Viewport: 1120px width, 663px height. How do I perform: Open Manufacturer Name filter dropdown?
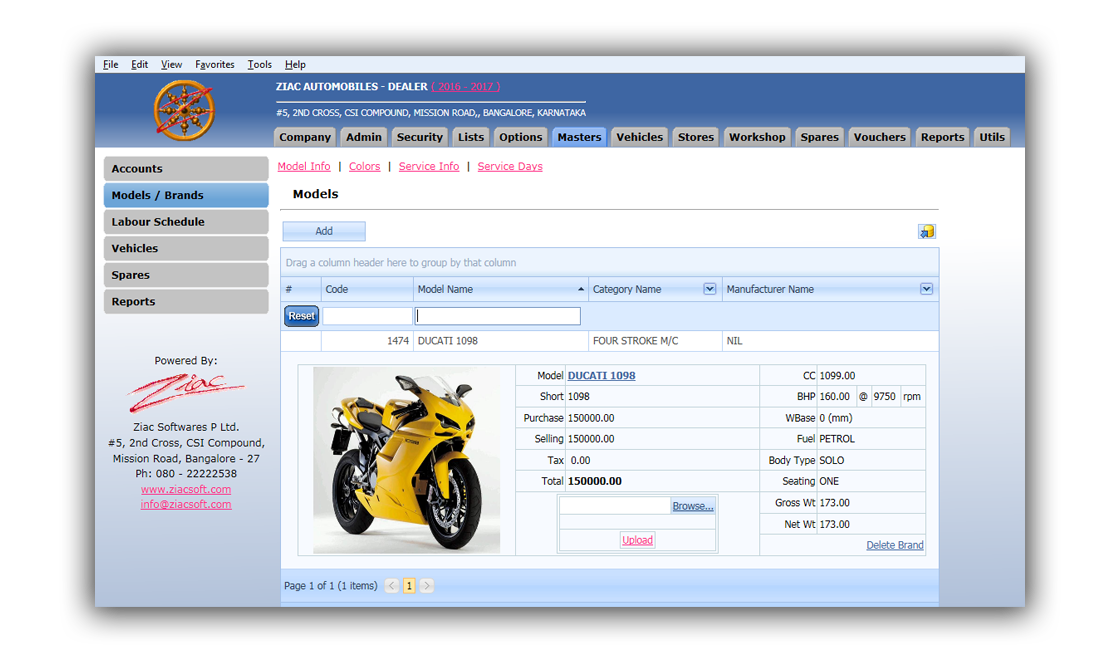[926, 289]
